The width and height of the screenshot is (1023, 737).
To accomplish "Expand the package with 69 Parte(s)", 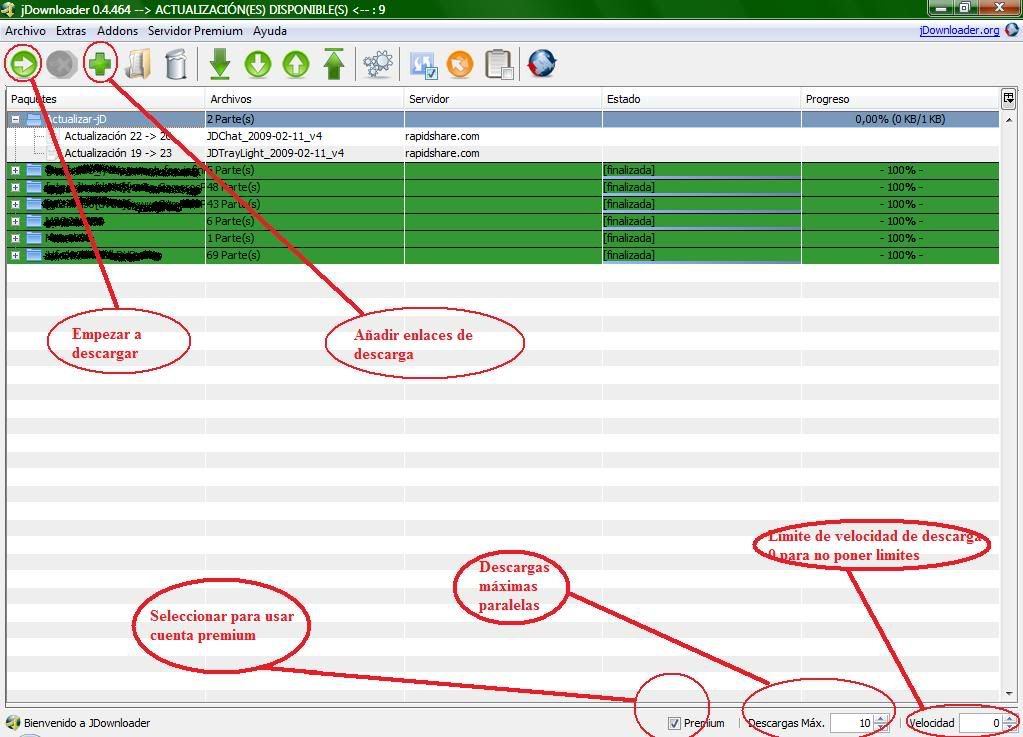I will point(15,255).
